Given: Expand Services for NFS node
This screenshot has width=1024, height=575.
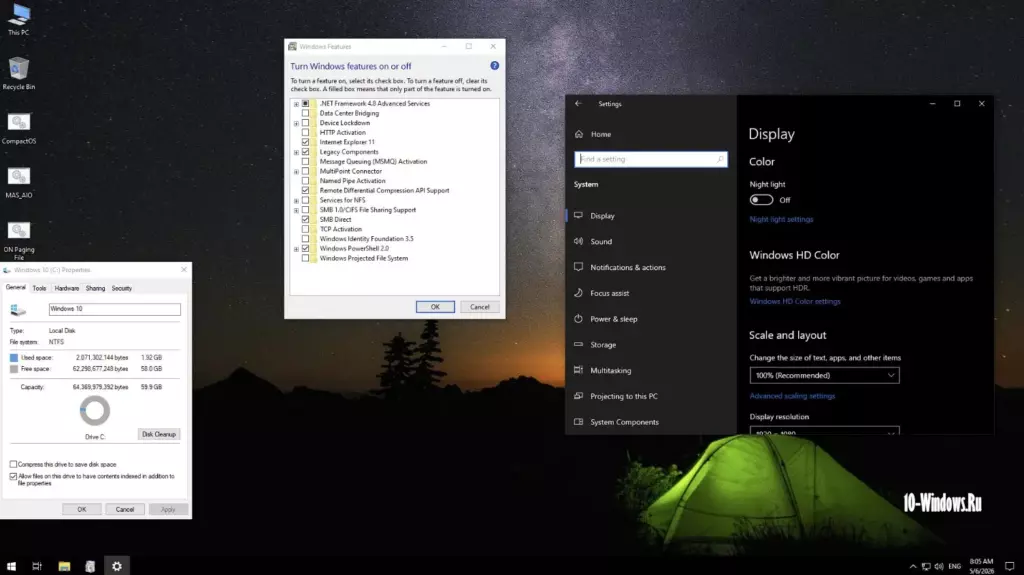Looking at the screenshot, I should pos(296,201).
